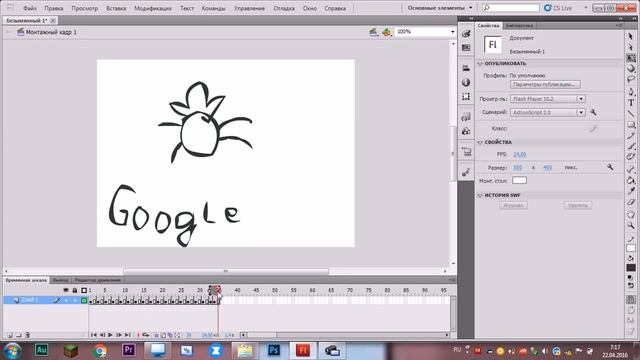Select the Bone tool
Image resolution: width=640 pixels, height=360 pixels.
click(631, 169)
